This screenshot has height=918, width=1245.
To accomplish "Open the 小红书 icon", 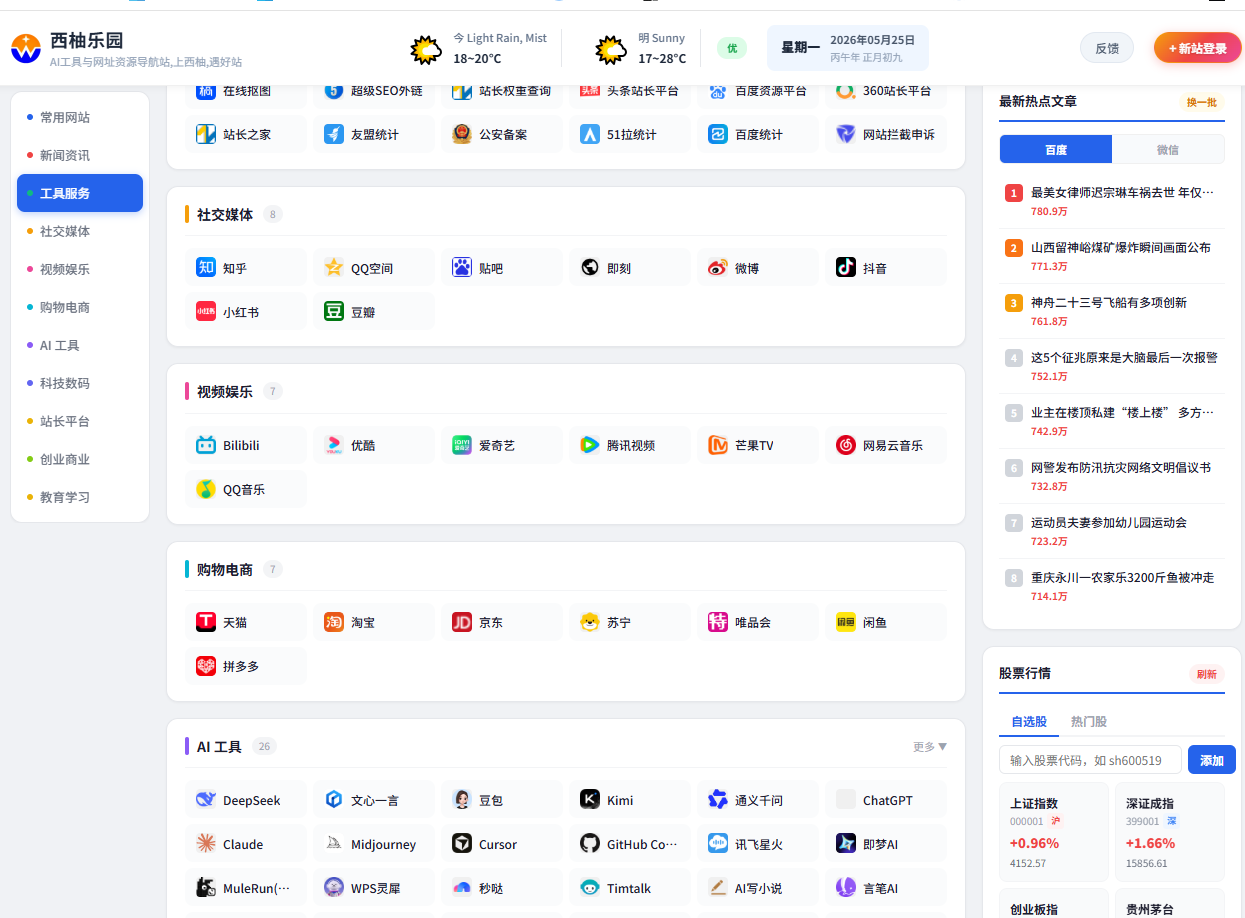I will coord(206,311).
